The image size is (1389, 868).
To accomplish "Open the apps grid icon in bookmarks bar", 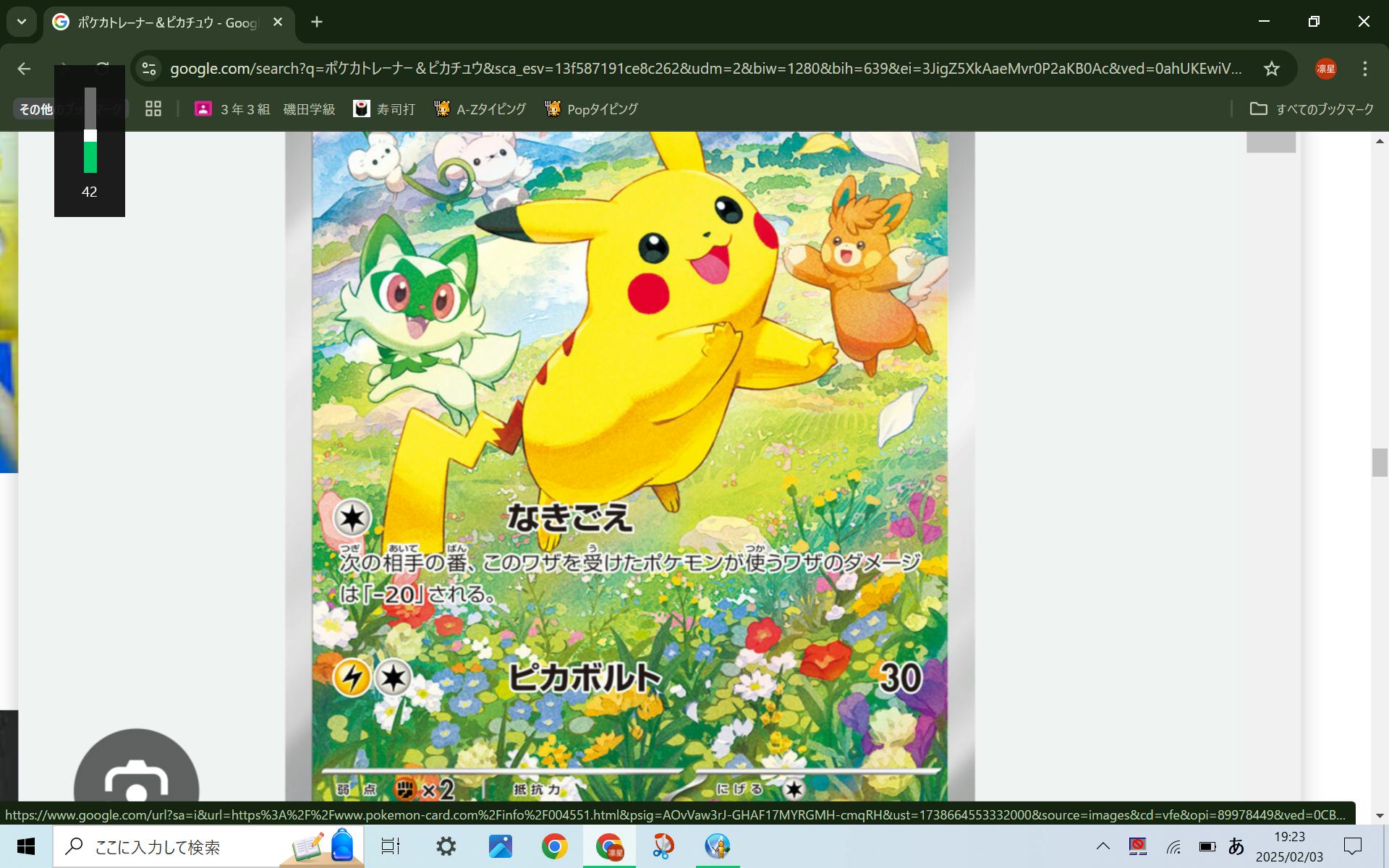I will point(153,109).
